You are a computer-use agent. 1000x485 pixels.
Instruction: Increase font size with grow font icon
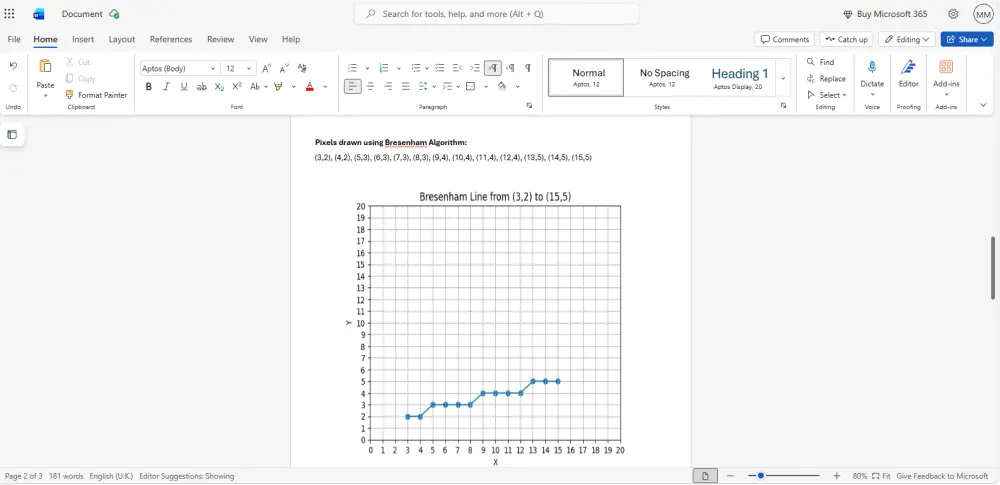(x=267, y=68)
